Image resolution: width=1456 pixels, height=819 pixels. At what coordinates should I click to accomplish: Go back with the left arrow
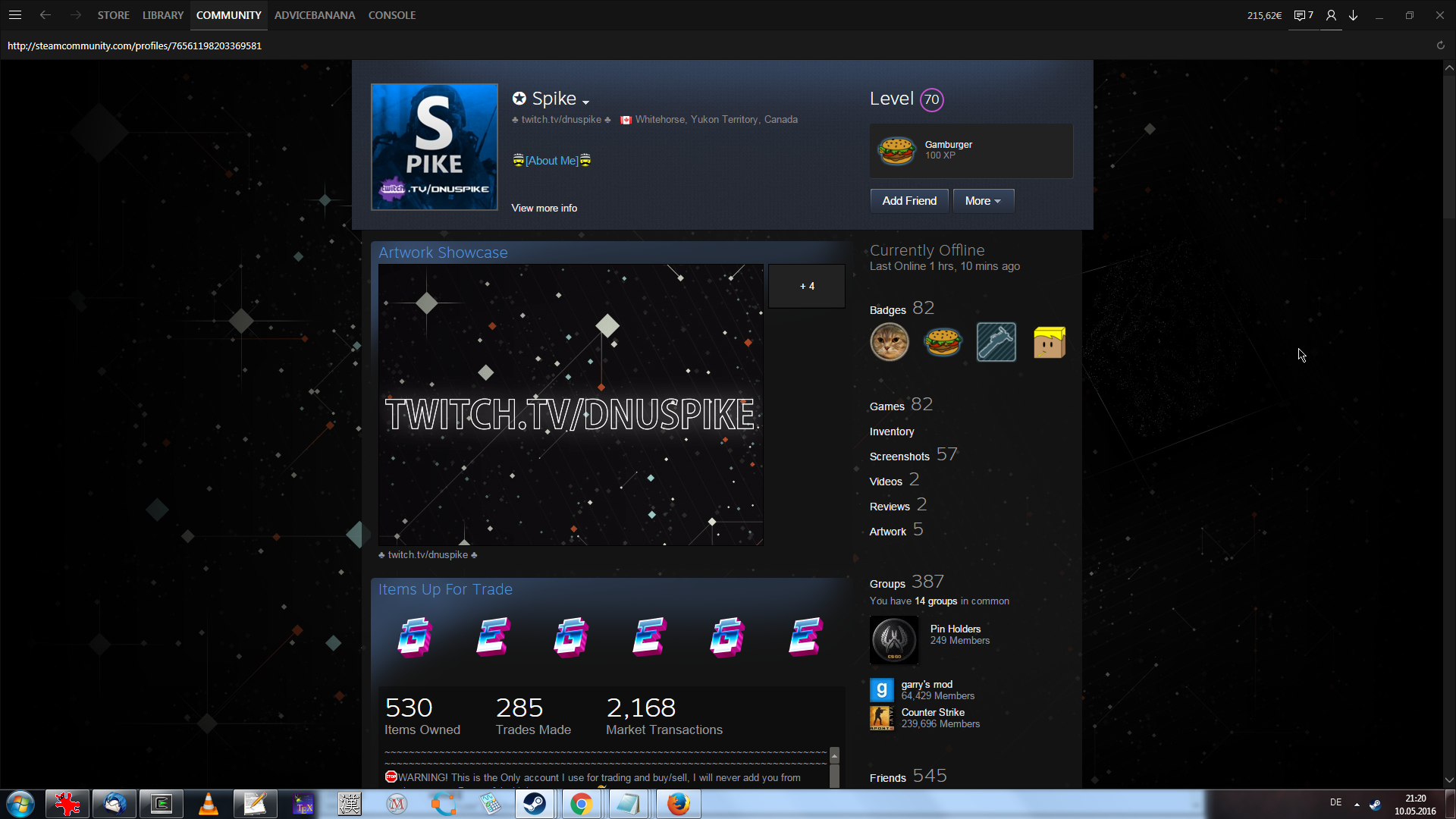coord(45,15)
